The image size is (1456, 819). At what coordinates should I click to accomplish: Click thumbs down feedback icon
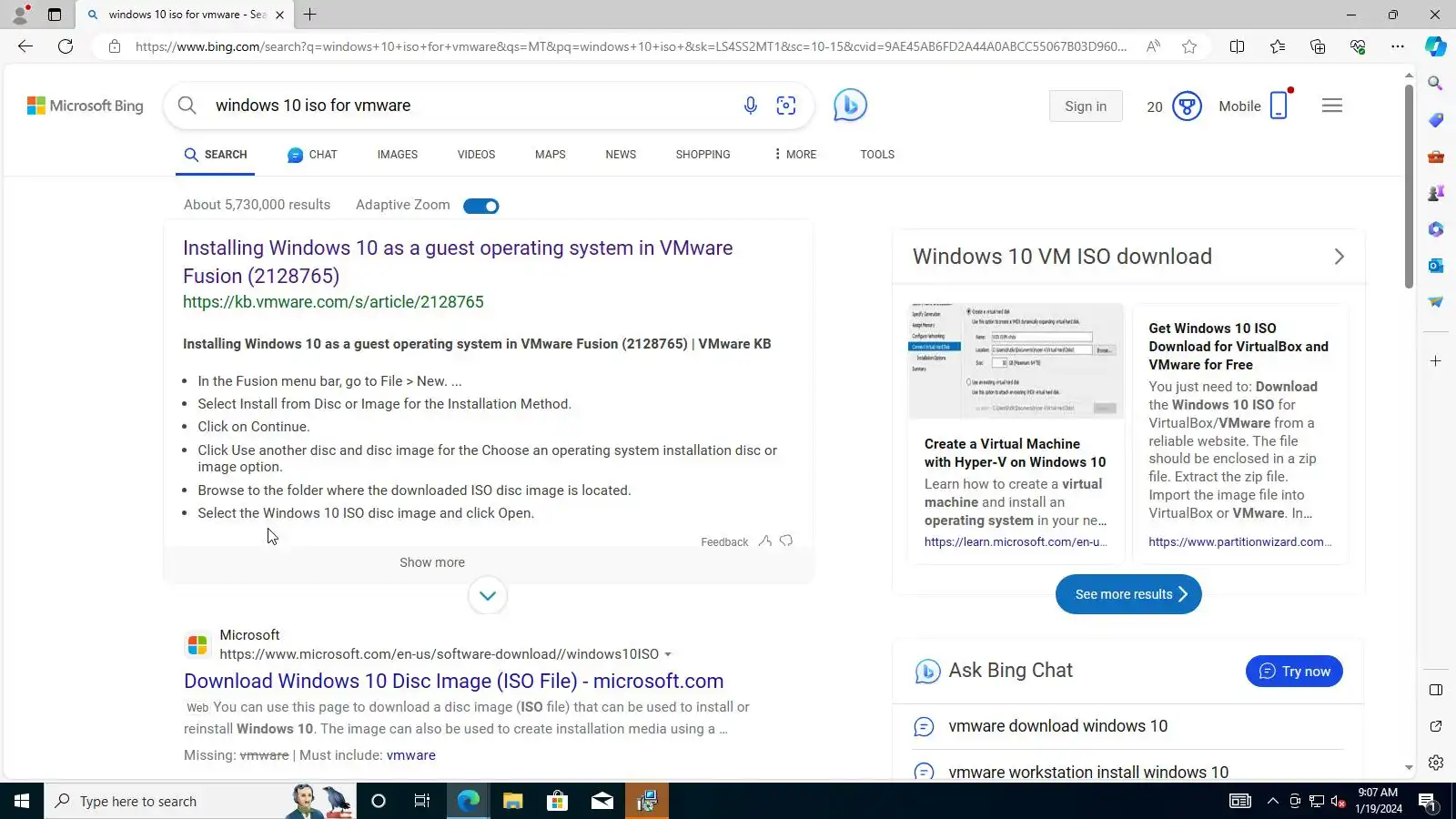click(x=786, y=541)
